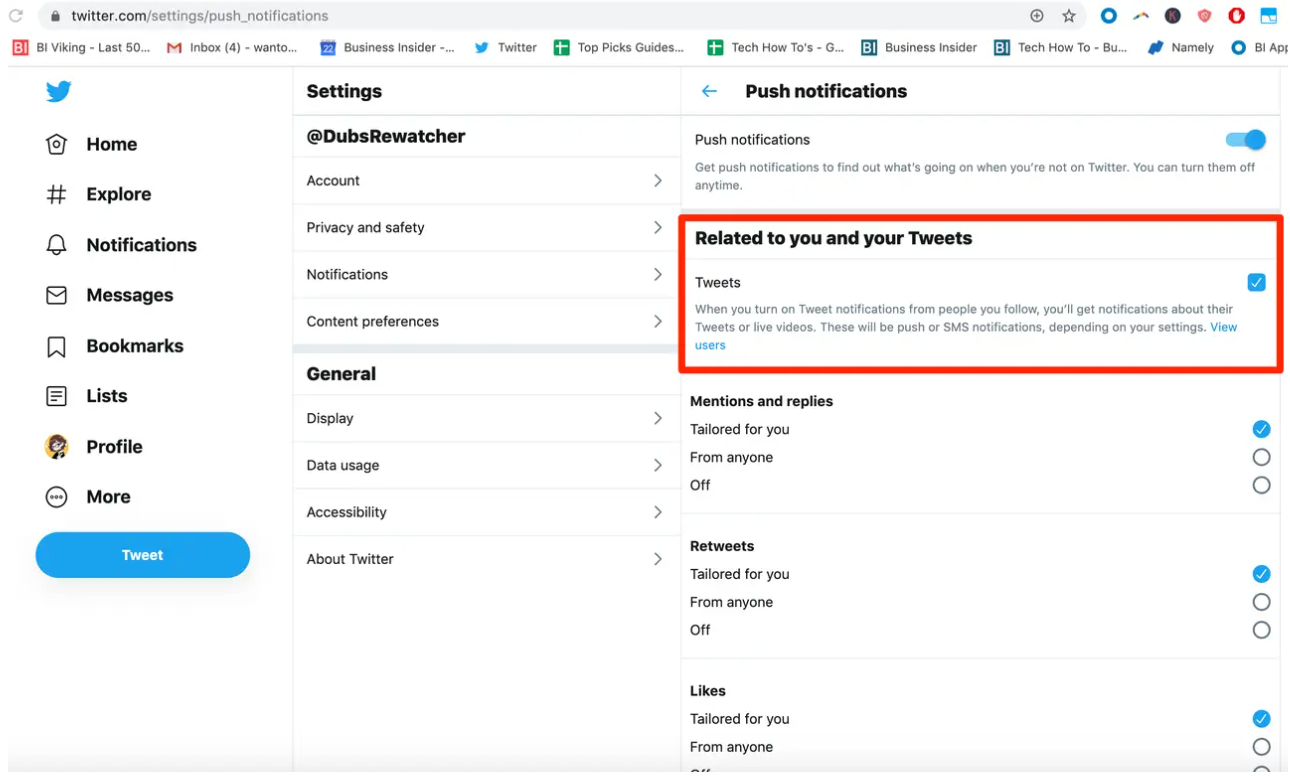Viewport: 1290px width, 776px height.
Task: Click the Twitter bird logo in sidebar
Action: tap(58, 92)
